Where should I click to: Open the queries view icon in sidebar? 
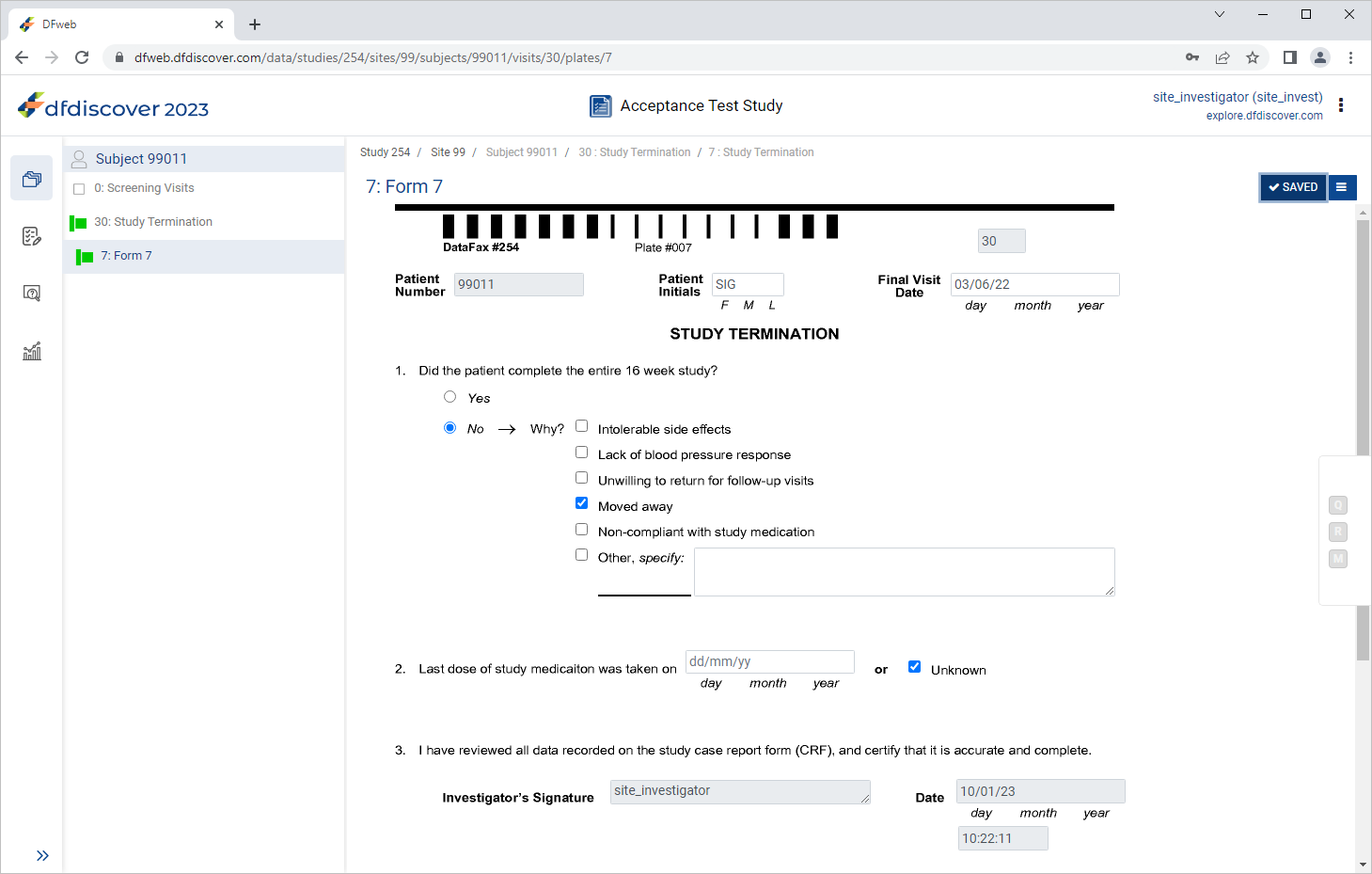[x=32, y=294]
